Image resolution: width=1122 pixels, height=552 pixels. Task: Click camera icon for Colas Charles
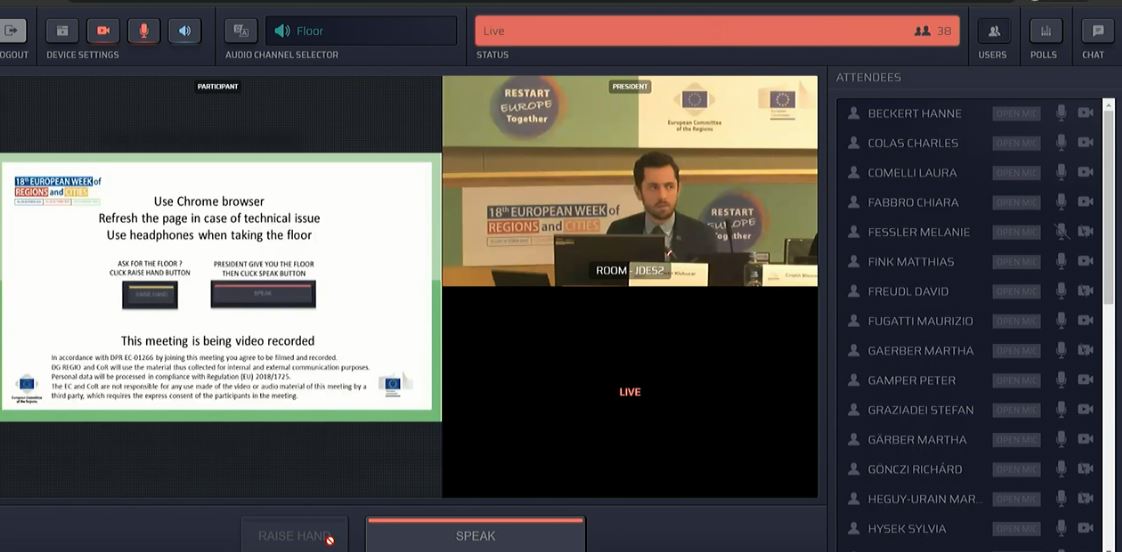[x=1086, y=142]
